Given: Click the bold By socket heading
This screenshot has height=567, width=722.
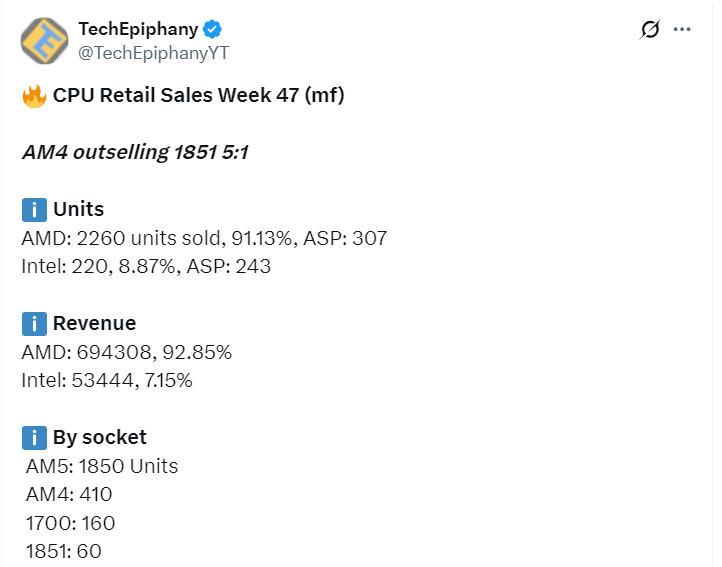Looking at the screenshot, I should tap(99, 438).
